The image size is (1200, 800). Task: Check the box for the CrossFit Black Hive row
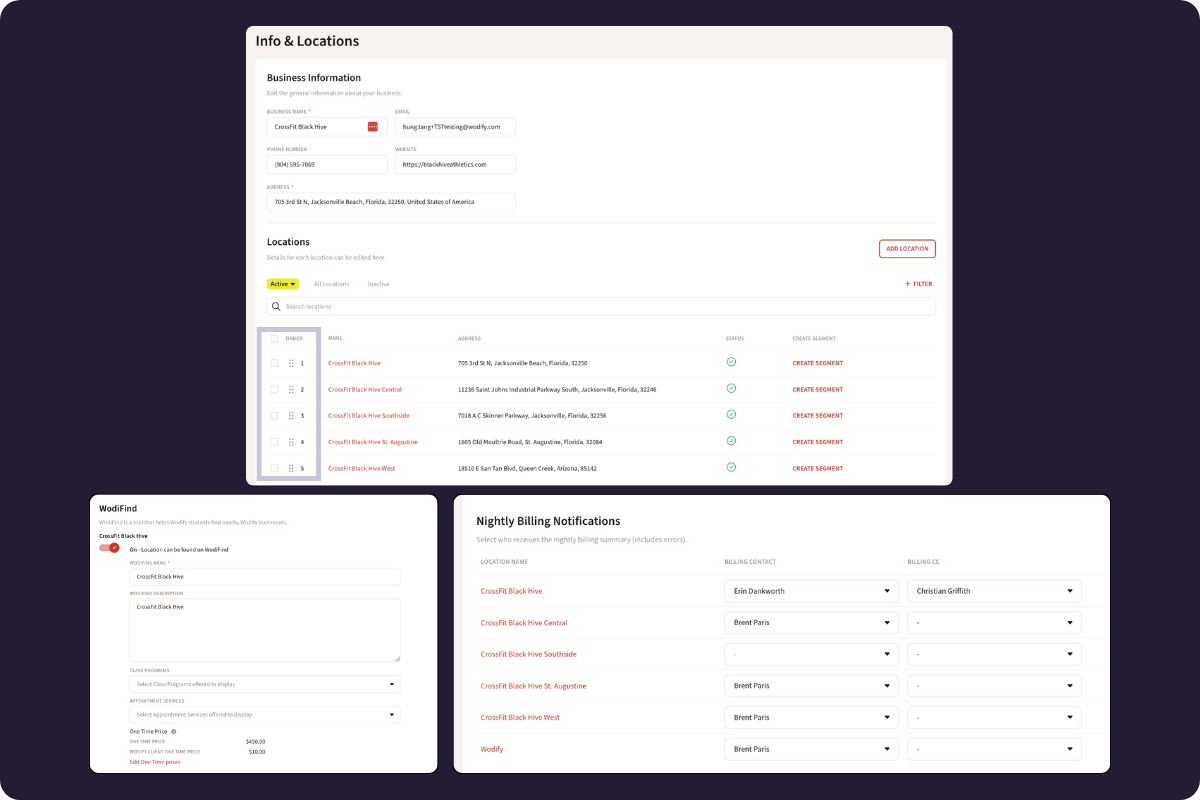click(x=274, y=363)
